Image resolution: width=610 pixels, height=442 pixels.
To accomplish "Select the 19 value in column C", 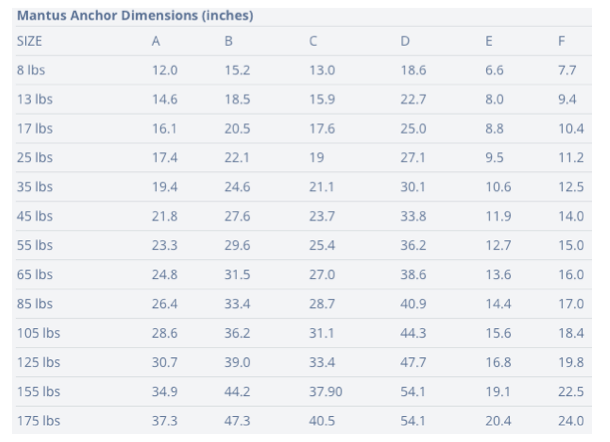I will click(x=317, y=158).
